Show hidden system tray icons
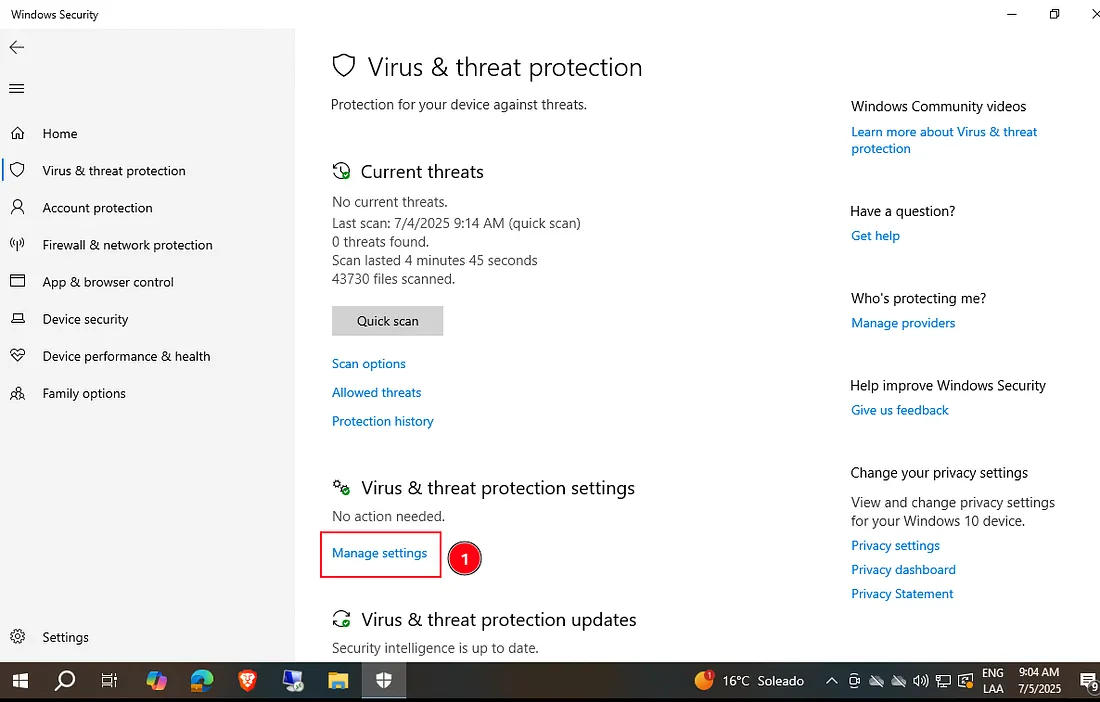 click(x=831, y=681)
